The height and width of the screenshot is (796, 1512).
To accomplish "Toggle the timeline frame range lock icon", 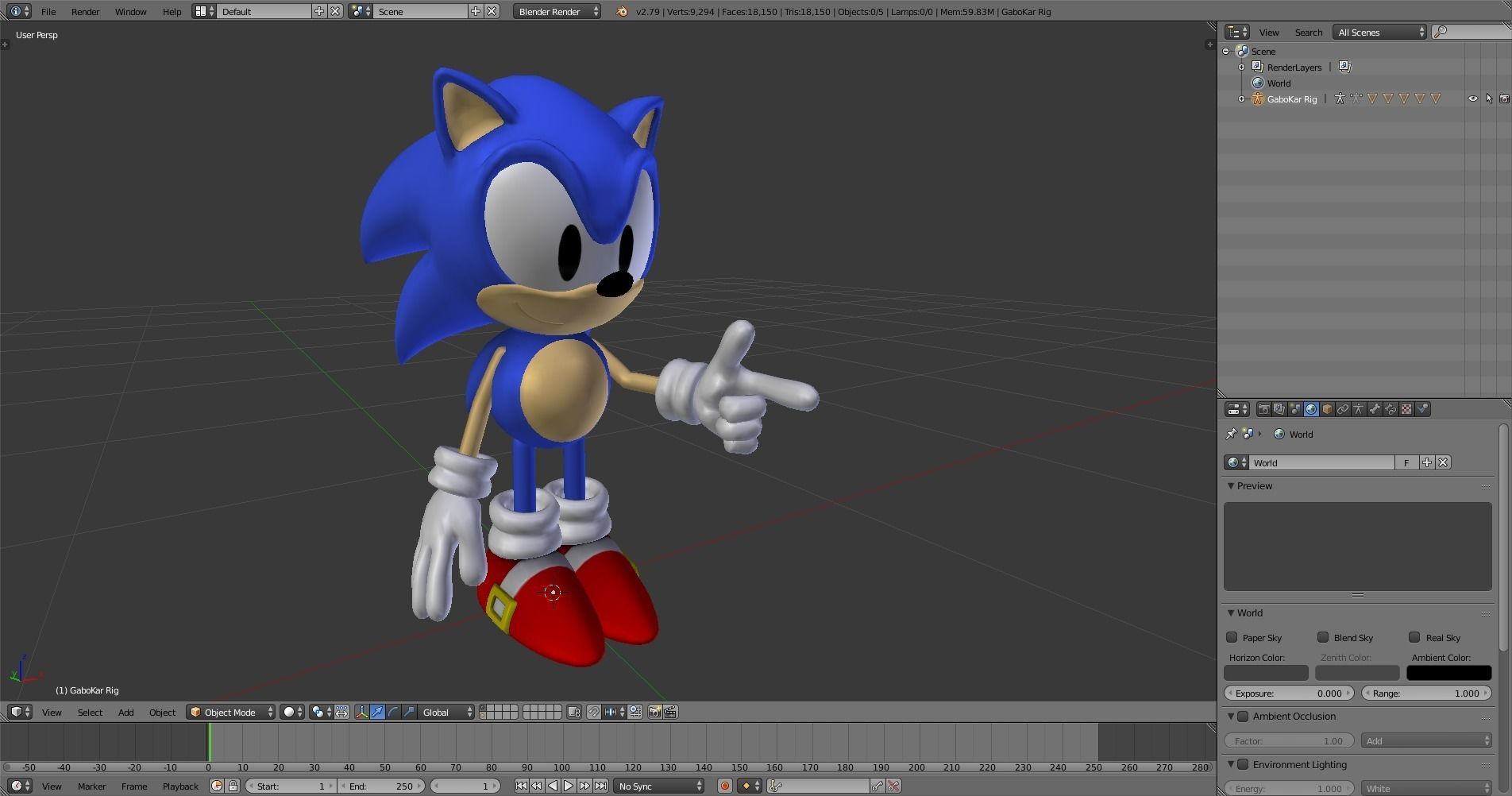I will [233, 786].
